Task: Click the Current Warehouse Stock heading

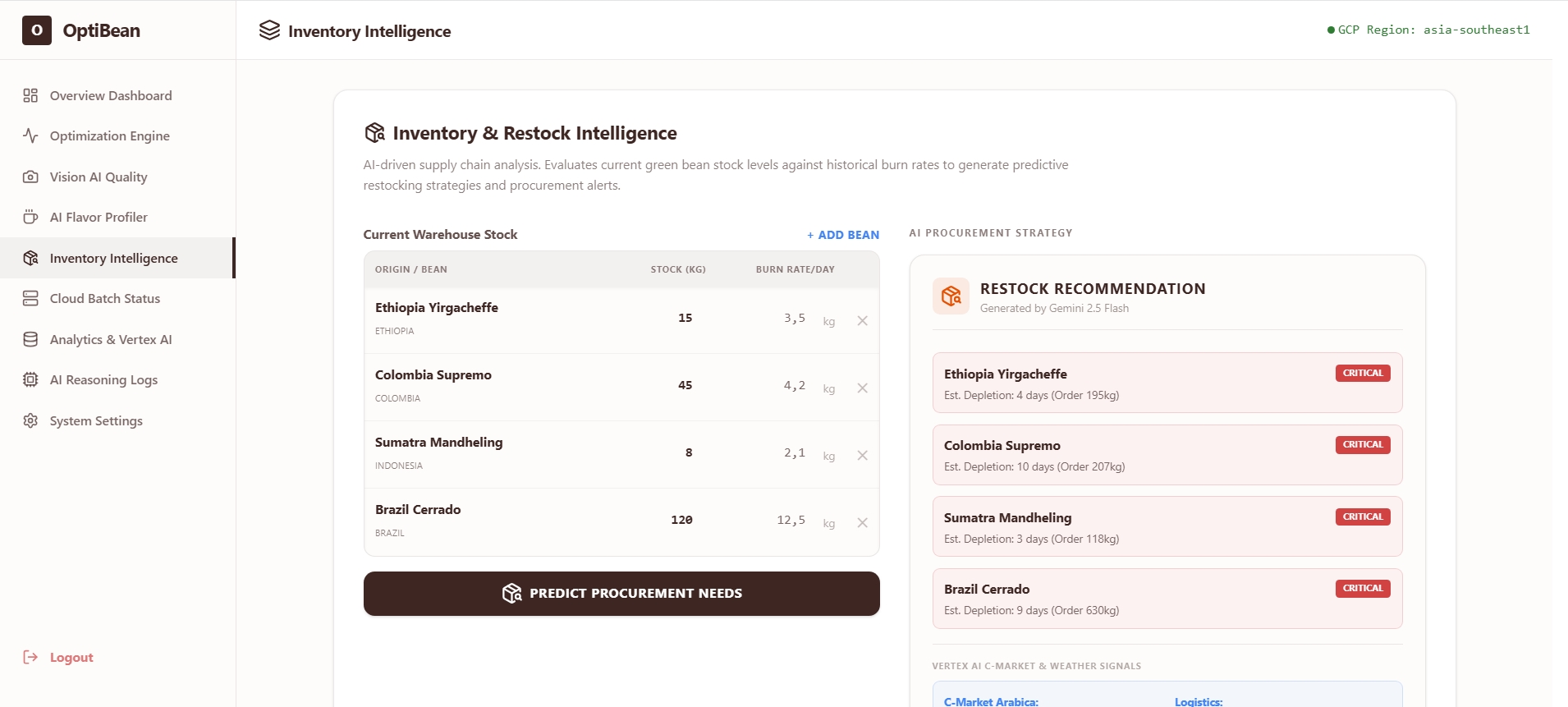Action: tap(440, 235)
